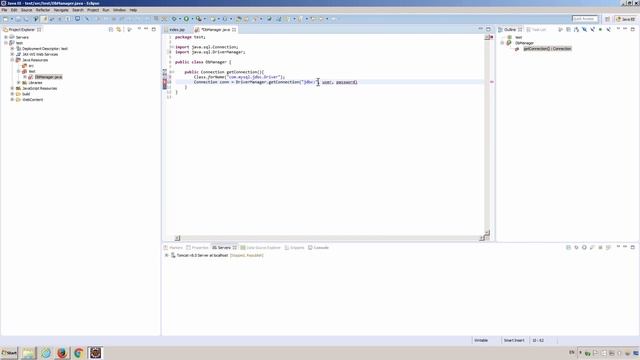Open Project Explorer View Menu arrow

[139, 29]
